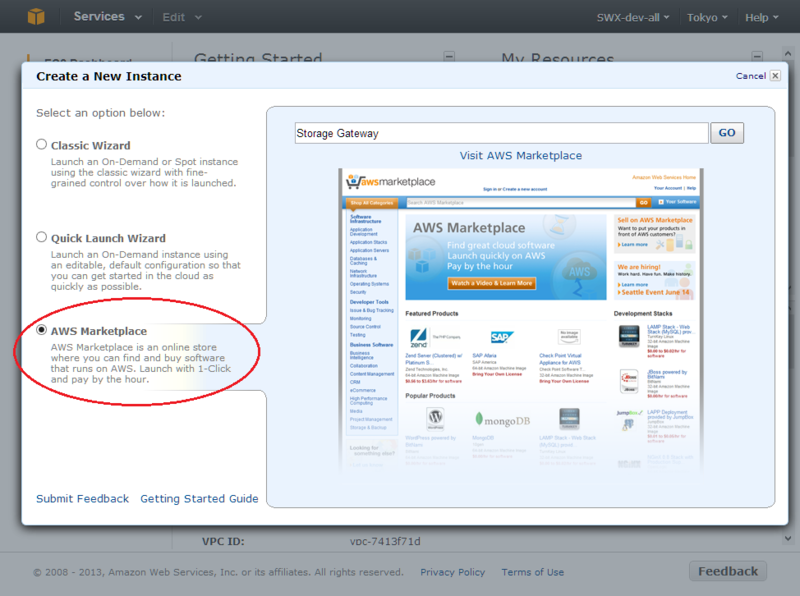Collapse the My Resources panel

[x=758, y=56]
